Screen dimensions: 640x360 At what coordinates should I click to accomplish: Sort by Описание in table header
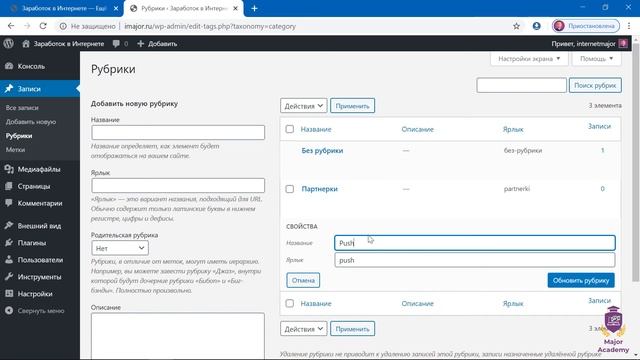418,129
